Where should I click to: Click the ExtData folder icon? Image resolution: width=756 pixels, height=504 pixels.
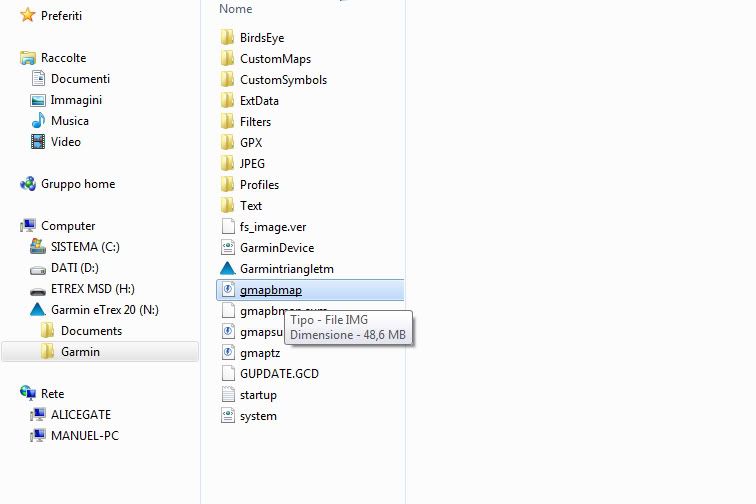(x=228, y=100)
